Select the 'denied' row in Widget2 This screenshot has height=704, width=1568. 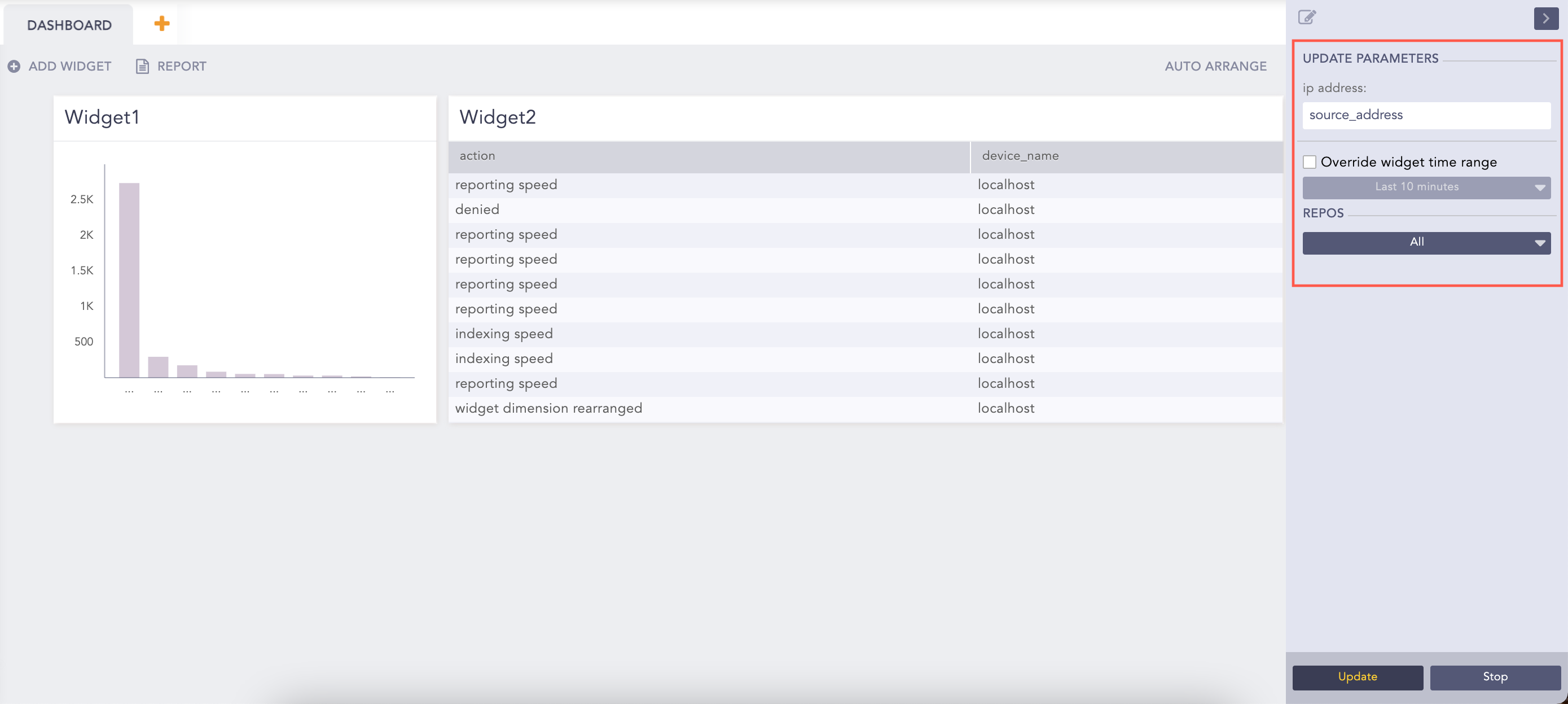click(x=477, y=209)
